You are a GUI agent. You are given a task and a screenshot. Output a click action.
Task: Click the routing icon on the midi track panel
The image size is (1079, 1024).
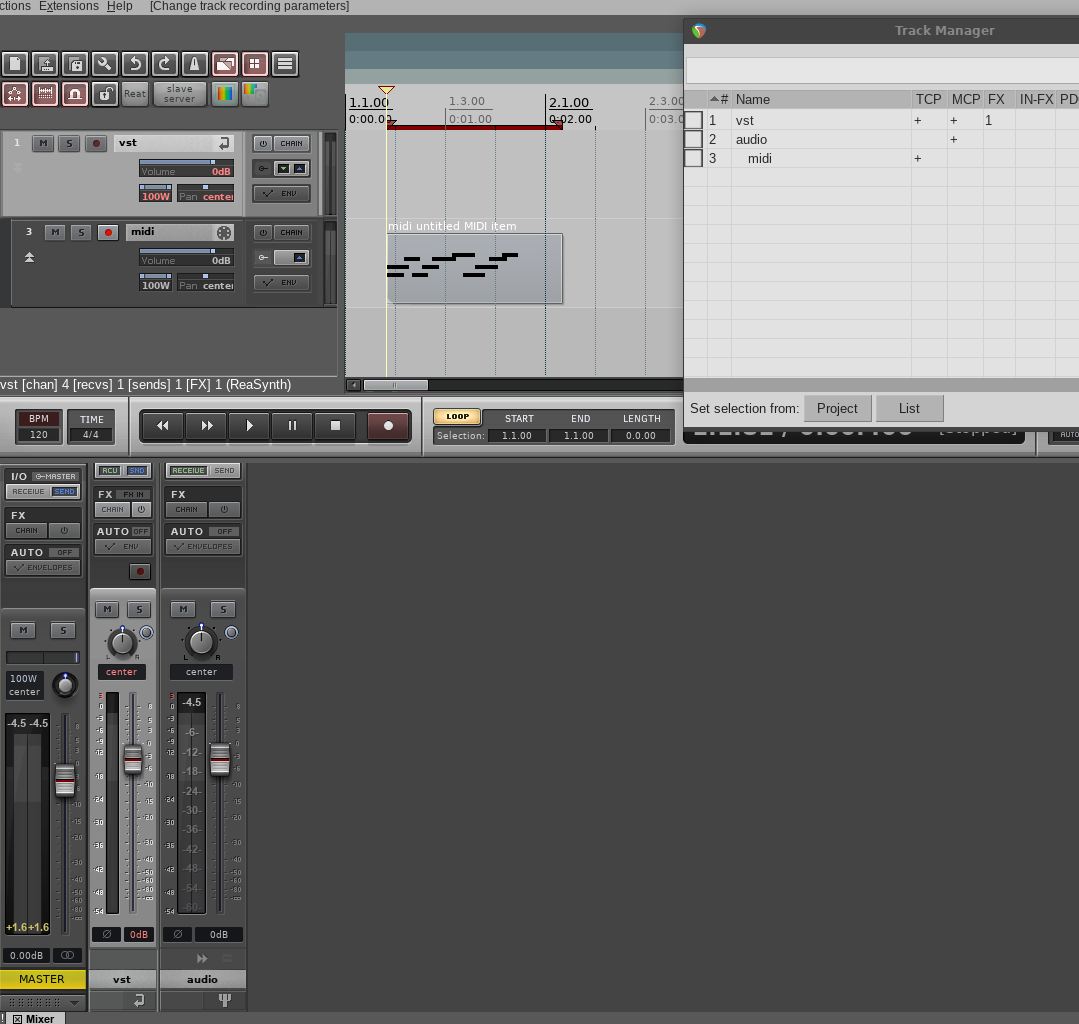coord(263,257)
